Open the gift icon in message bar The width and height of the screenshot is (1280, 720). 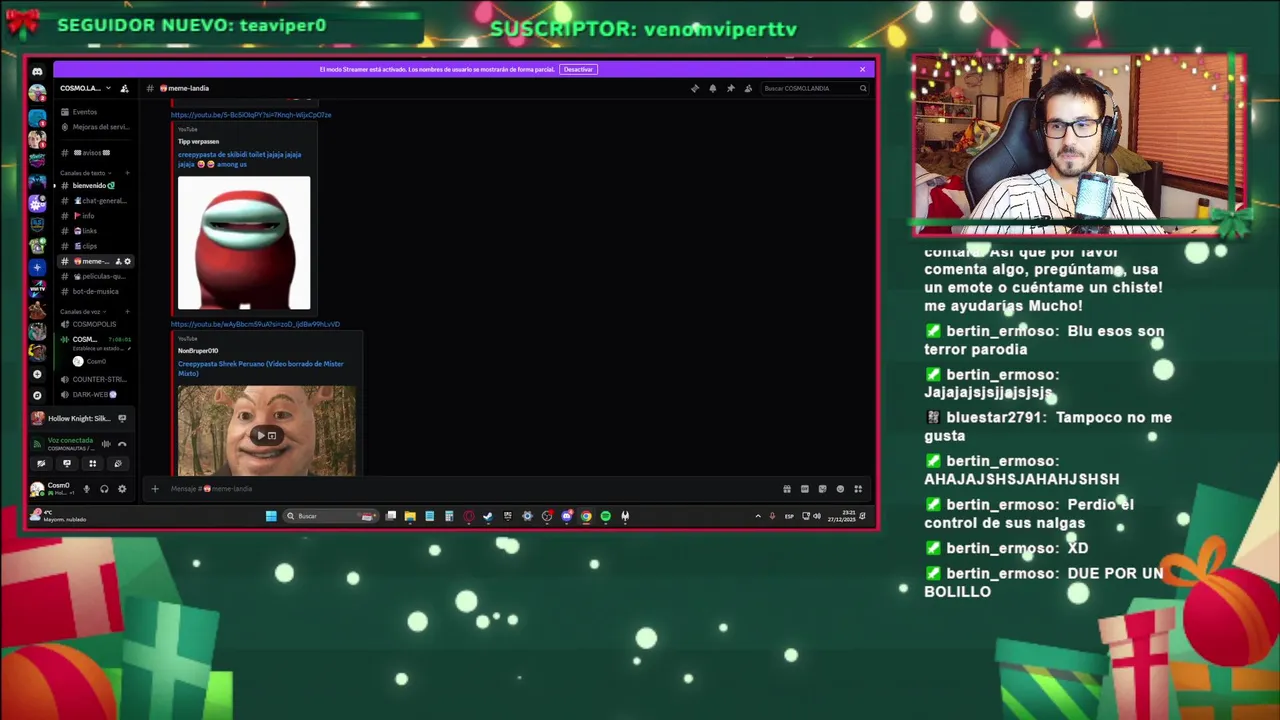787,489
